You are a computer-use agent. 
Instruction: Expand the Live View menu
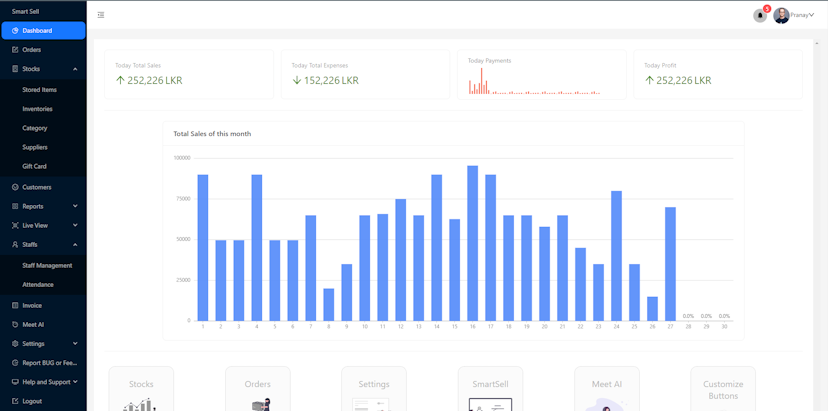click(75, 225)
